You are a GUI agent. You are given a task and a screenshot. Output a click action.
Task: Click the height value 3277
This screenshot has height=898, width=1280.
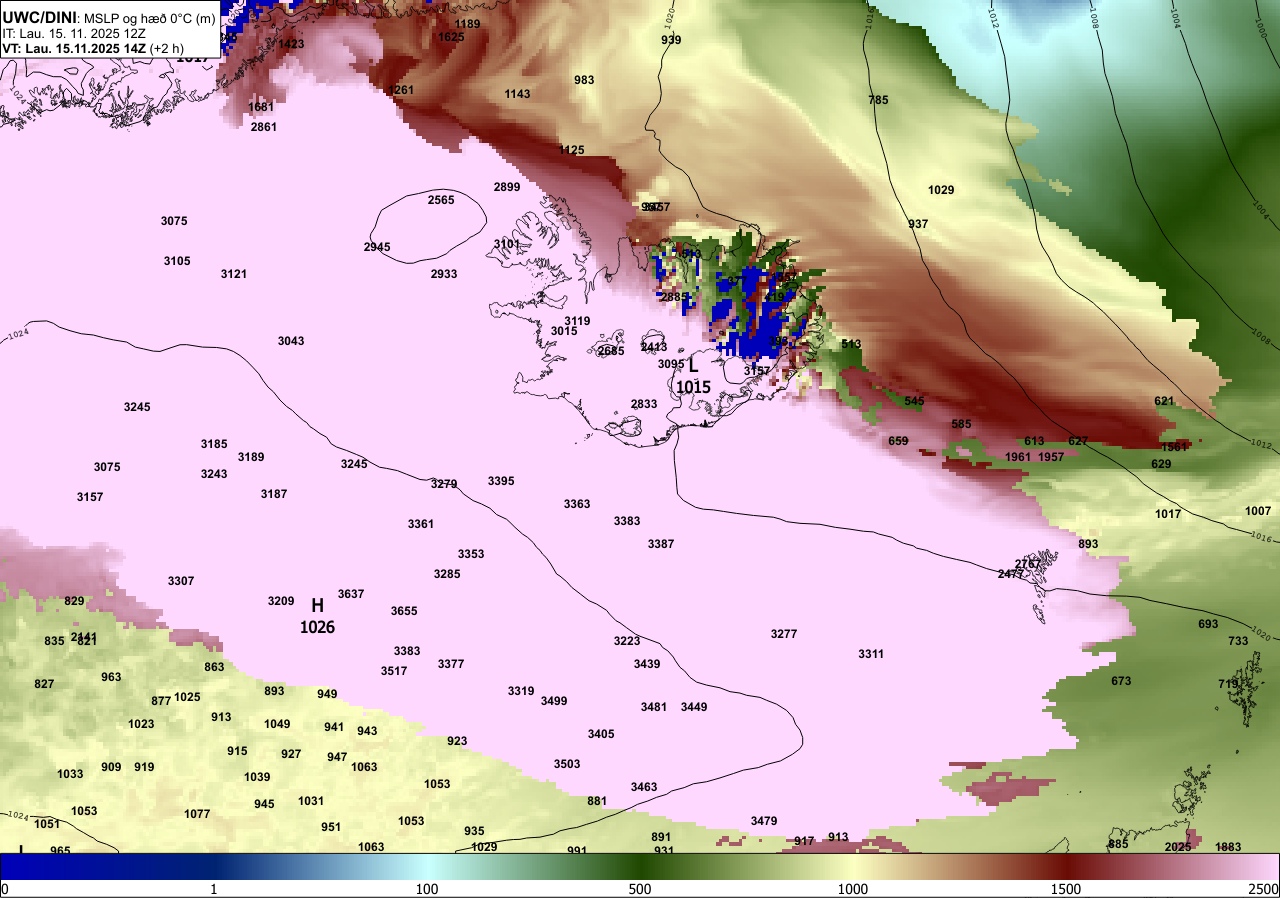click(784, 634)
